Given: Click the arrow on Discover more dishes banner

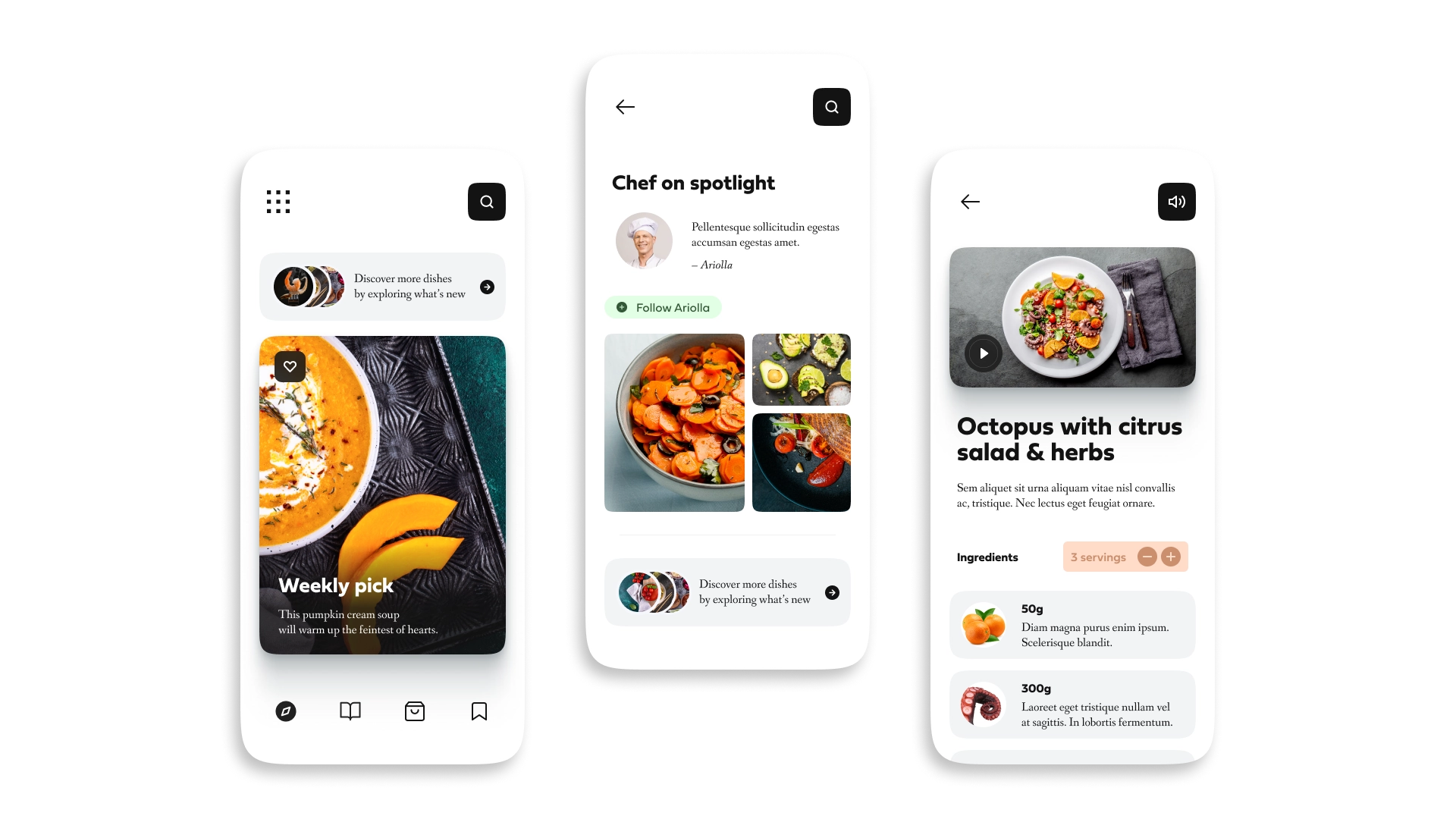Looking at the screenshot, I should tap(486, 287).
